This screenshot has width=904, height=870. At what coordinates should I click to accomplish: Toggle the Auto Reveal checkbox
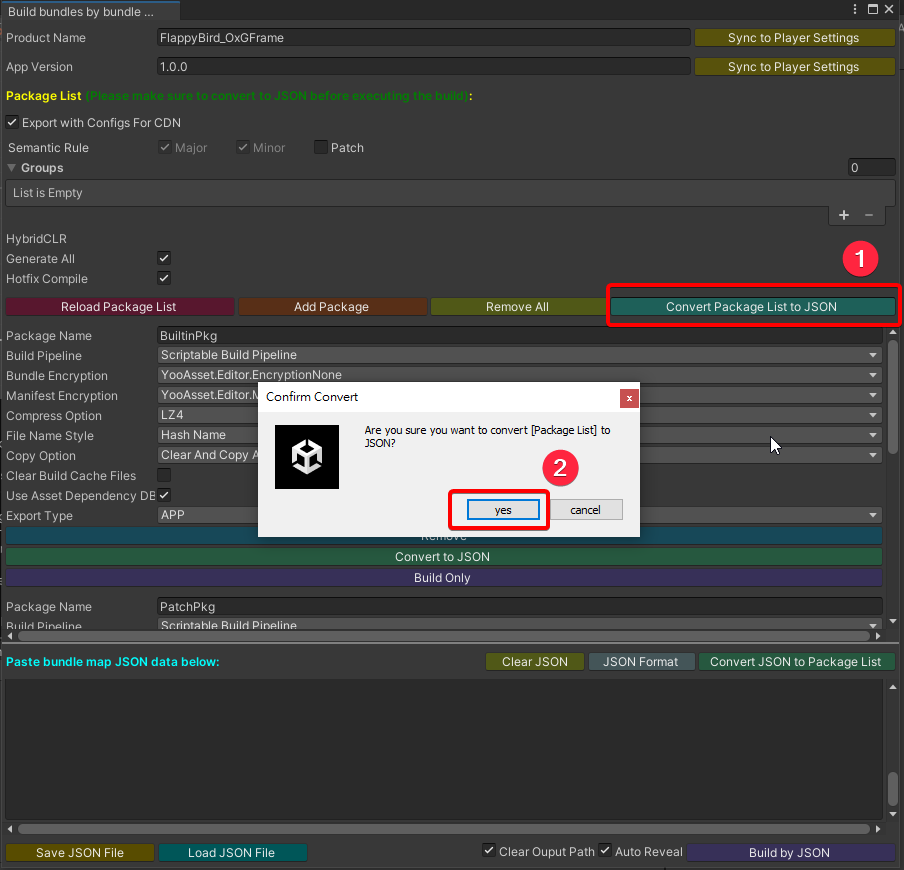[605, 851]
